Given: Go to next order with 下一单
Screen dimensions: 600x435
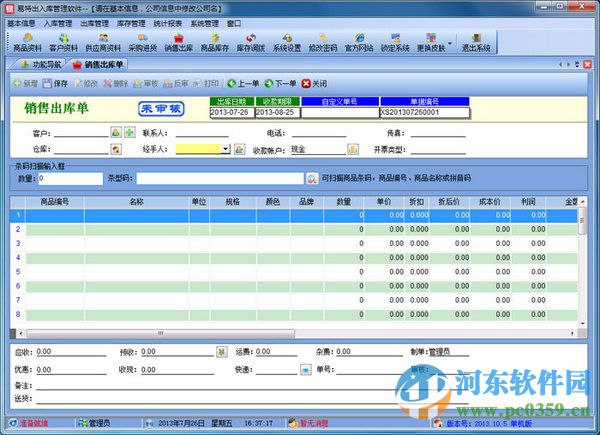Looking at the screenshot, I should tap(280, 83).
